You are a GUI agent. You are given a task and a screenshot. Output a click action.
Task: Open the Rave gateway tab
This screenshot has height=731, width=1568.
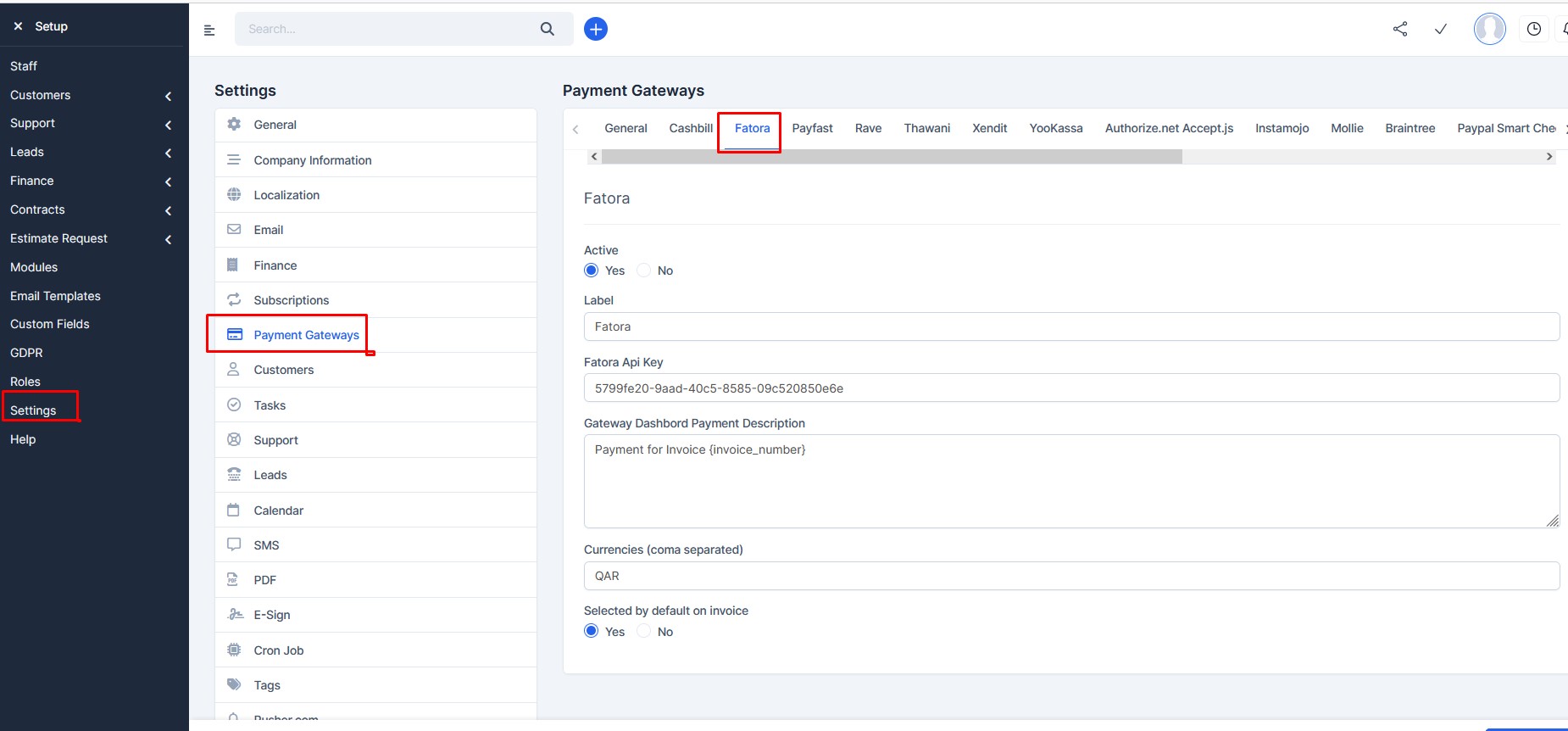(x=868, y=128)
